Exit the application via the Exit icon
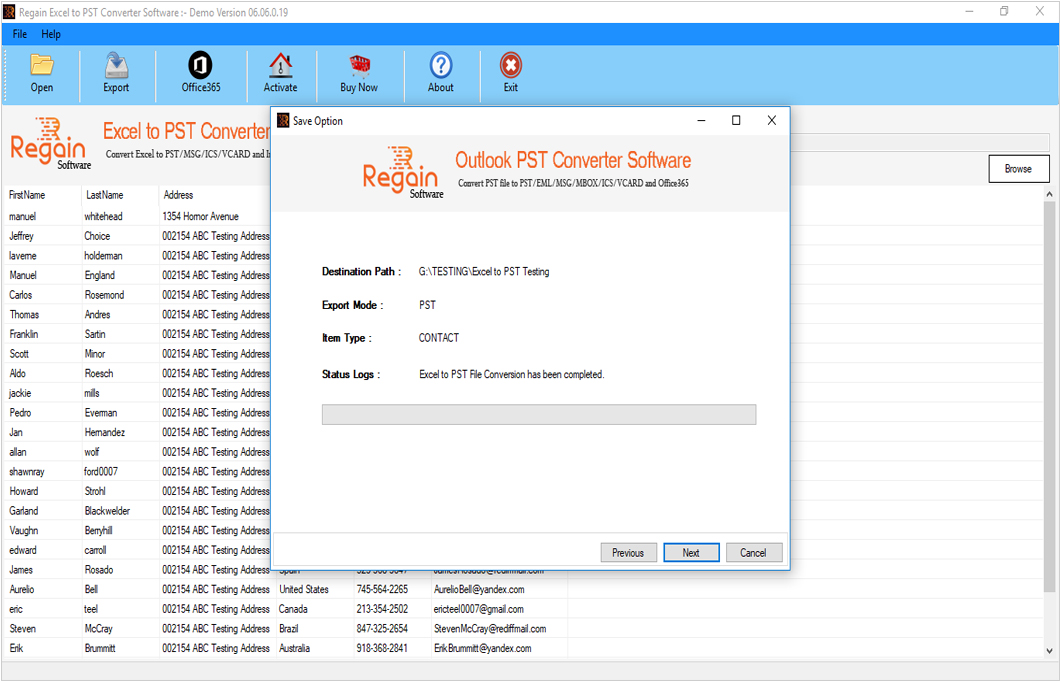The image size is (1060, 681). [x=510, y=72]
